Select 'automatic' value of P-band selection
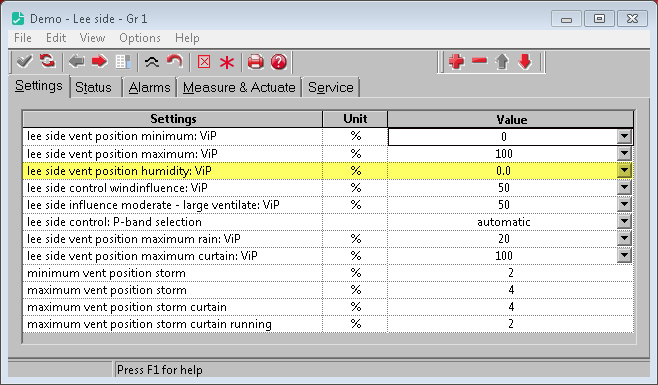This screenshot has width=658, height=385. 503,222
